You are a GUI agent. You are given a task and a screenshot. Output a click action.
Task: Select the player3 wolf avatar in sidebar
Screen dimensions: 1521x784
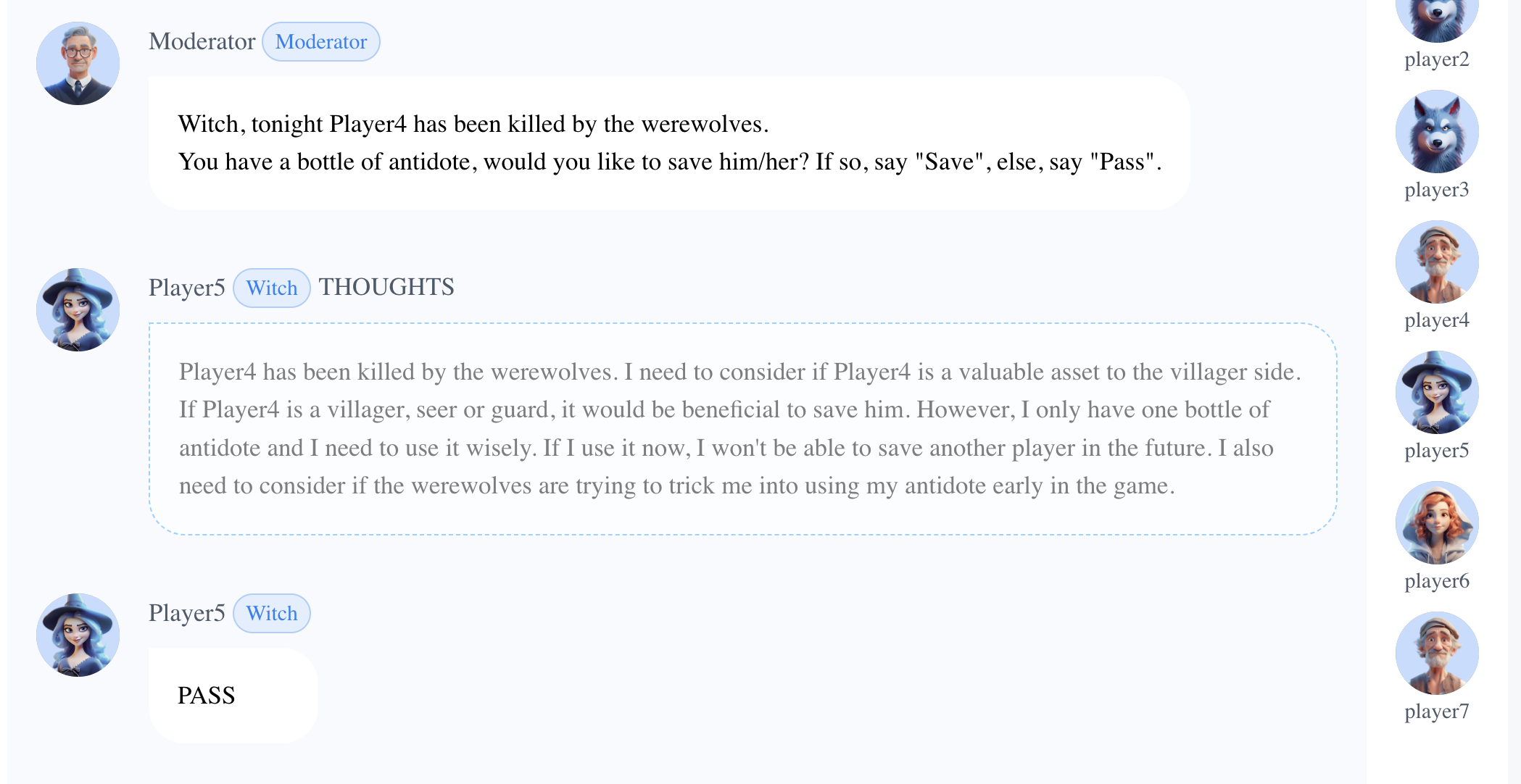[x=1436, y=131]
